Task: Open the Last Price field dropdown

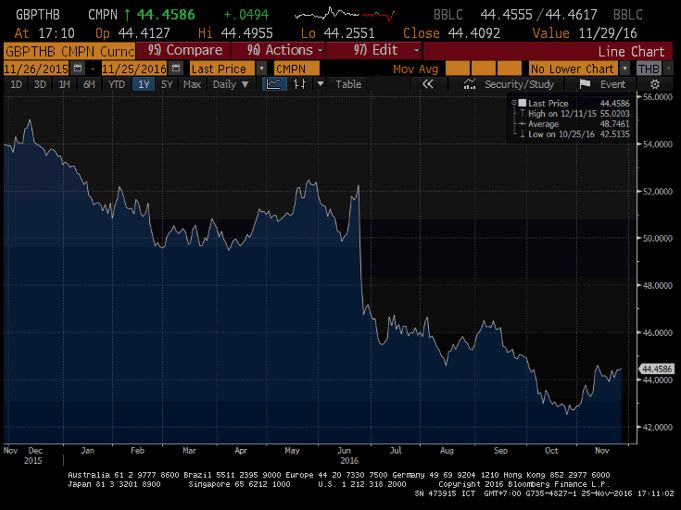Action: pos(262,68)
